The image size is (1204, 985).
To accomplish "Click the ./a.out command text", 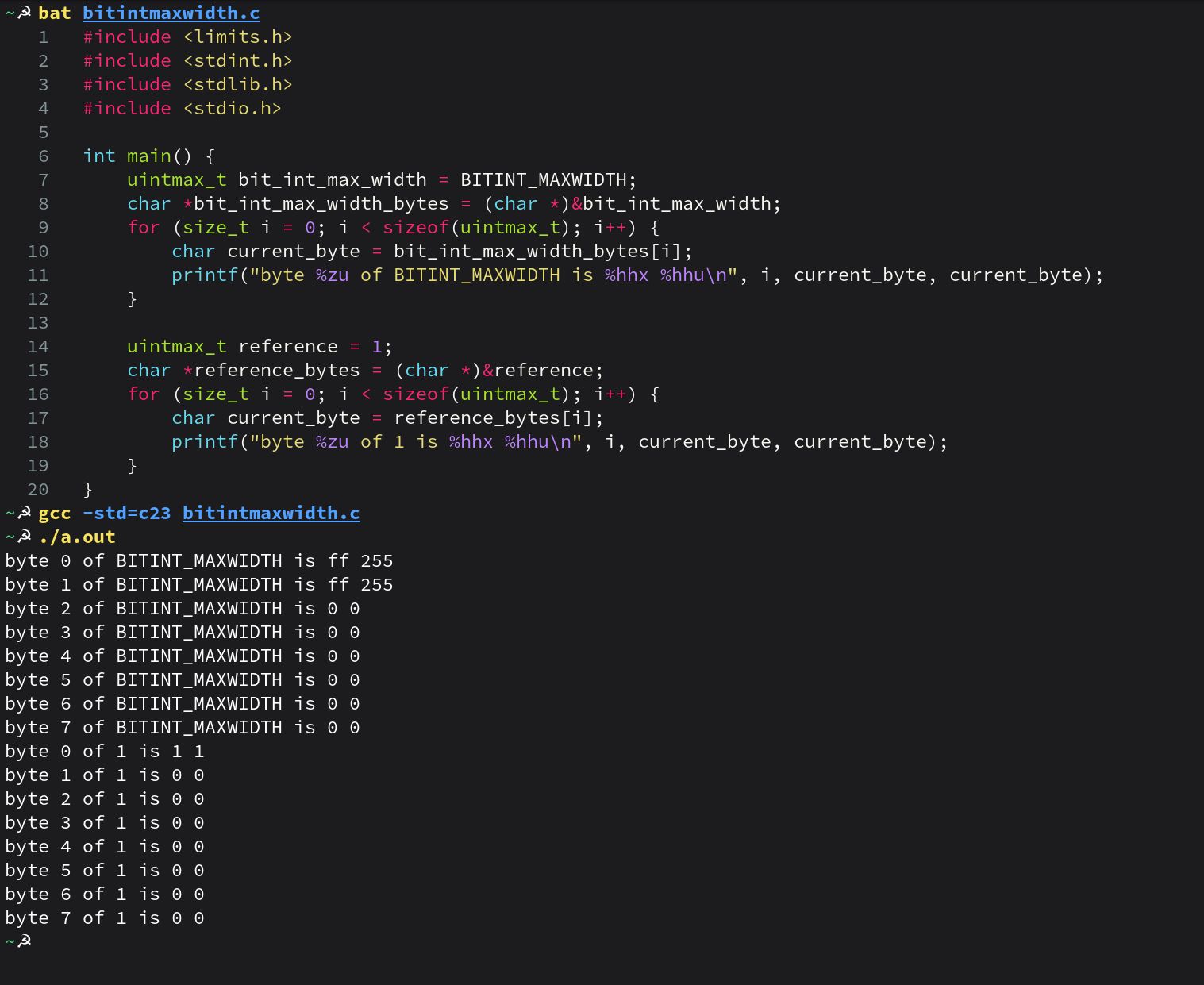I will pos(76,537).
